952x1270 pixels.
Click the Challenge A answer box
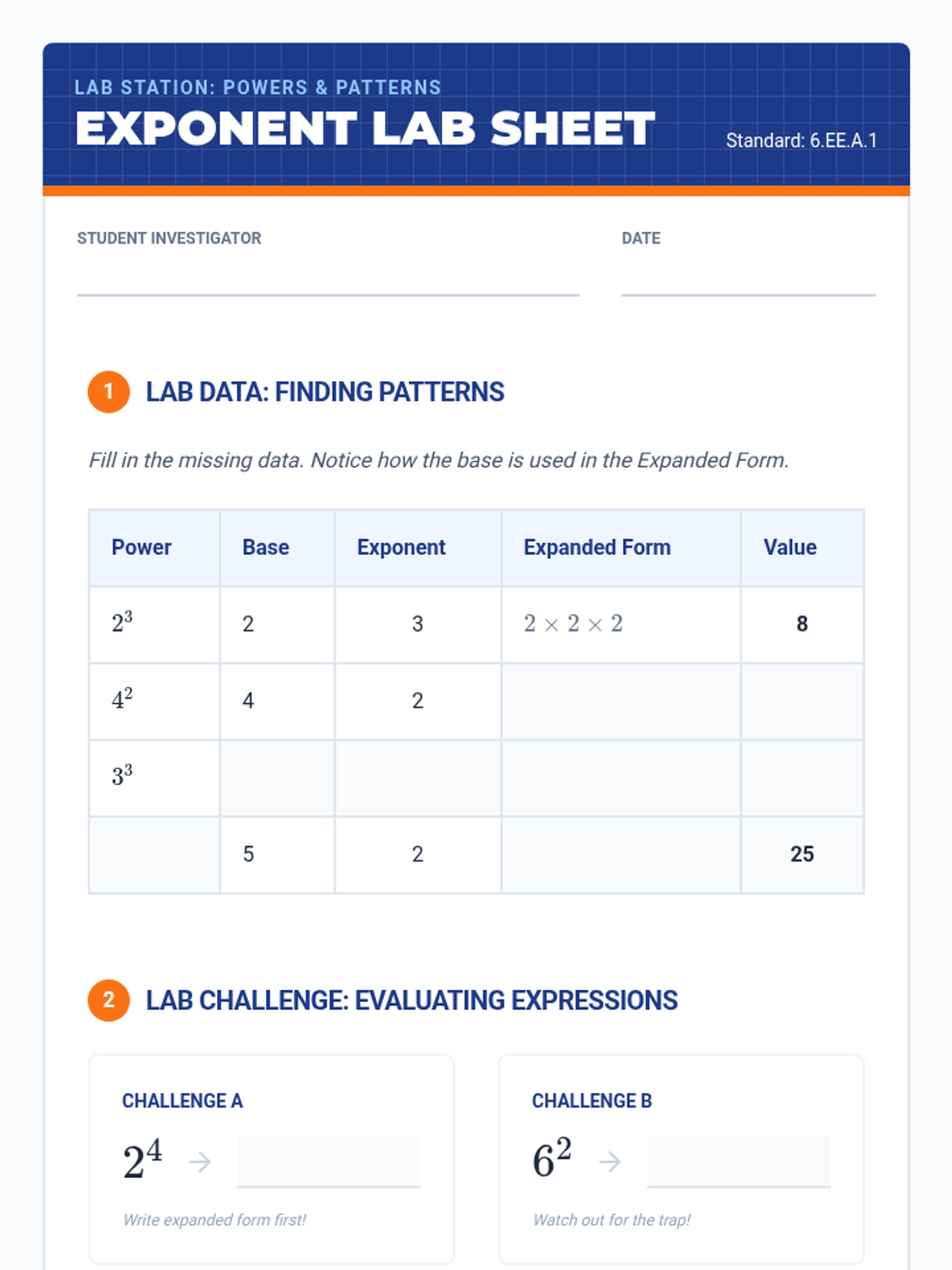pos(328,1161)
